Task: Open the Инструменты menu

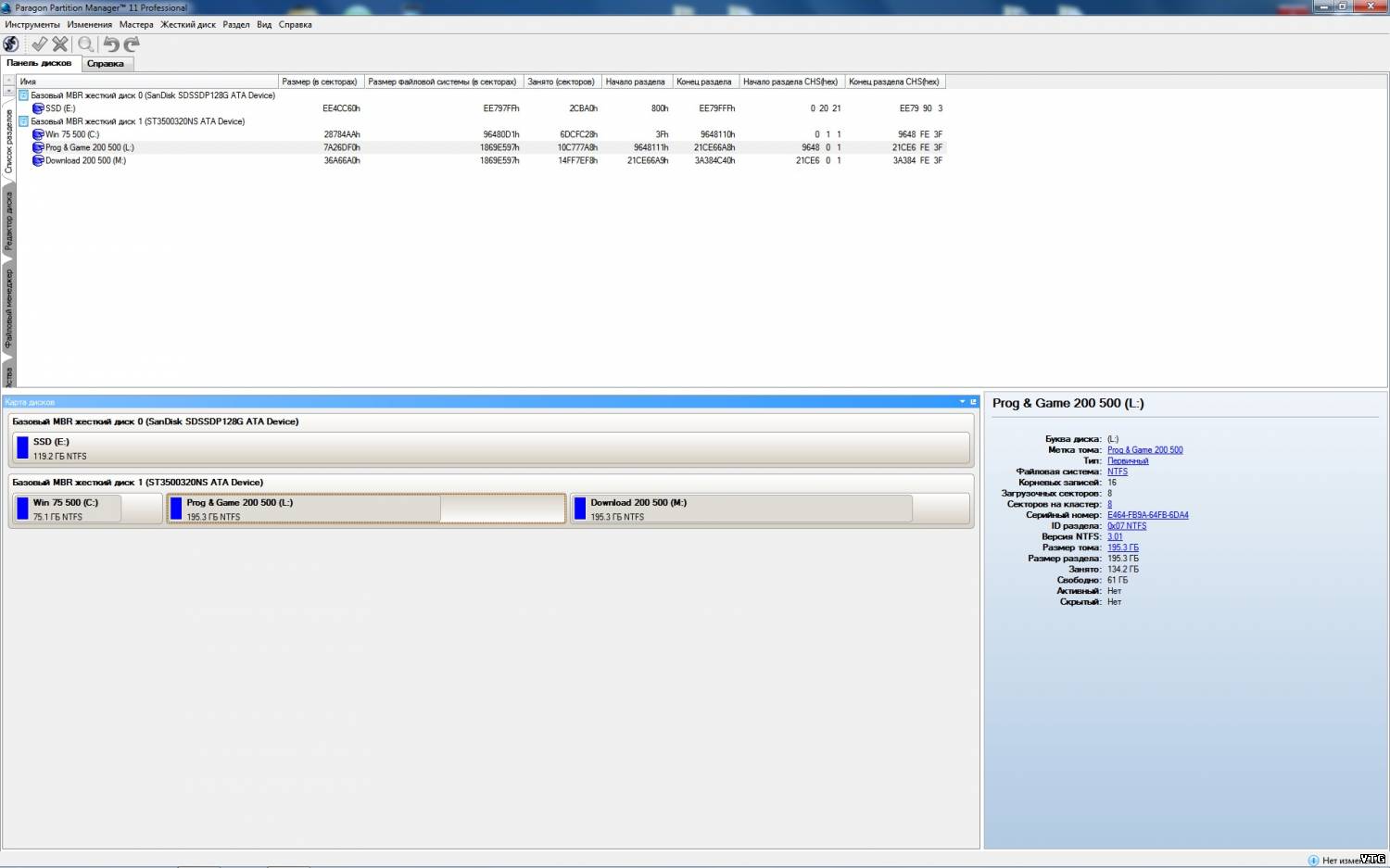Action: [x=32, y=25]
